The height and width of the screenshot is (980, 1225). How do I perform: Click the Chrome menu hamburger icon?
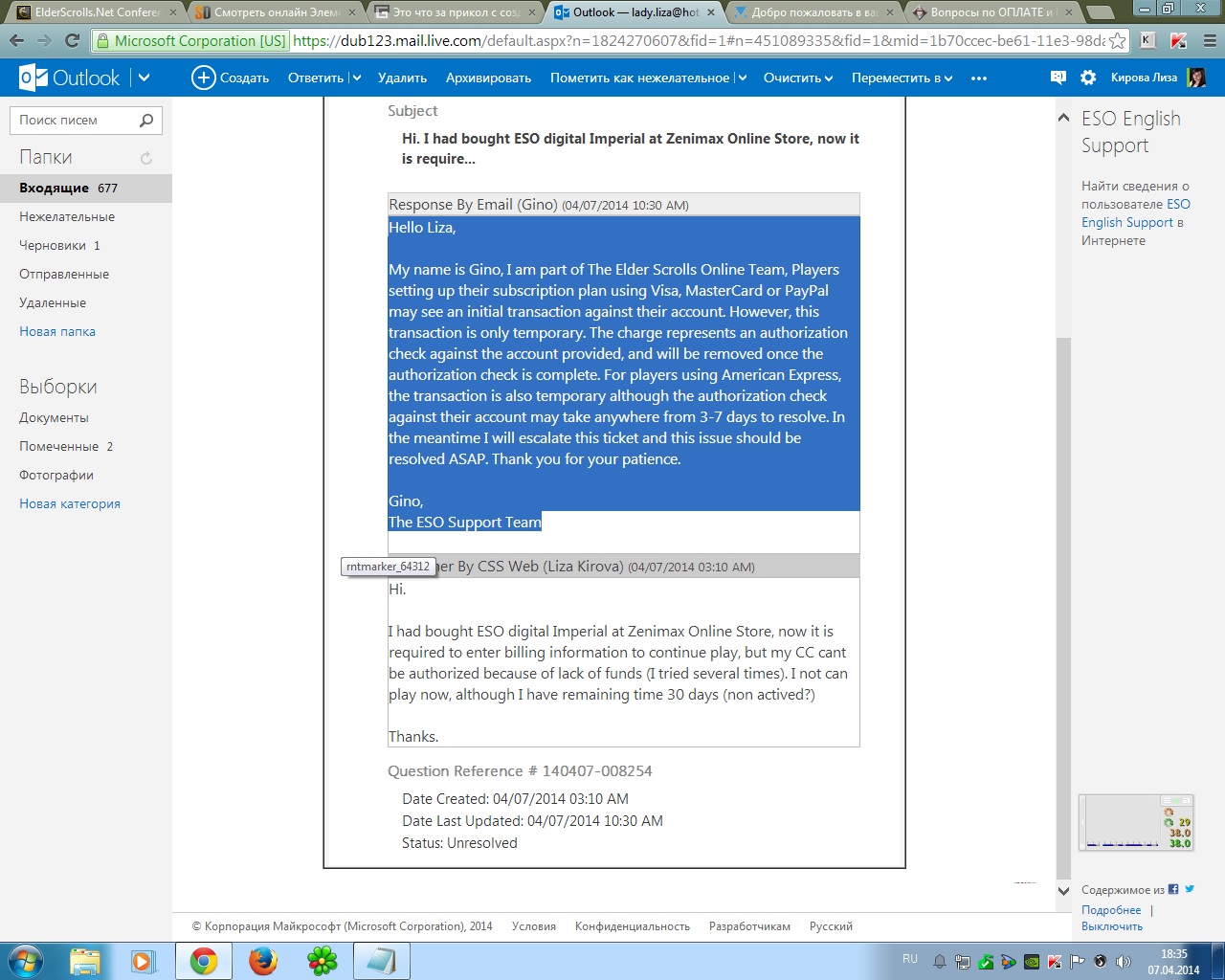click(x=1209, y=41)
